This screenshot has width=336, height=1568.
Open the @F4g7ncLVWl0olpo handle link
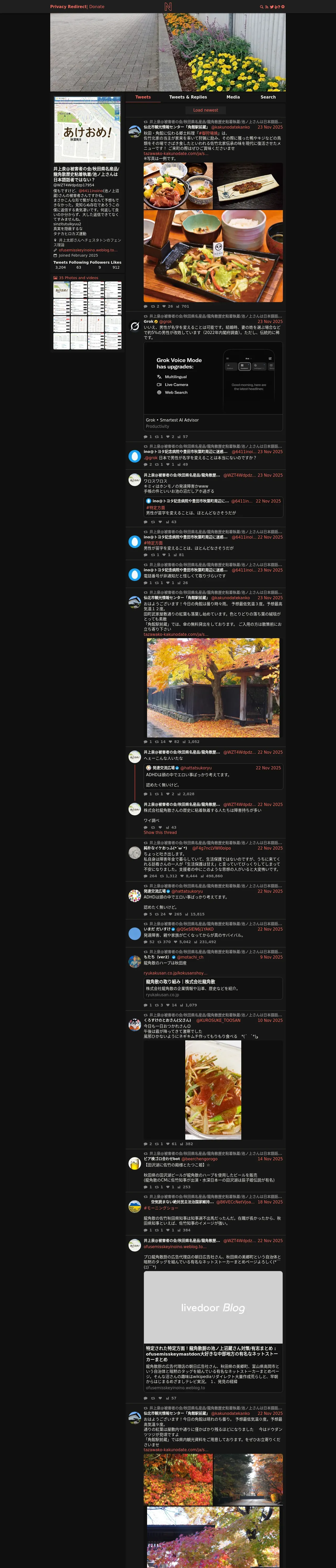(212, 848)
